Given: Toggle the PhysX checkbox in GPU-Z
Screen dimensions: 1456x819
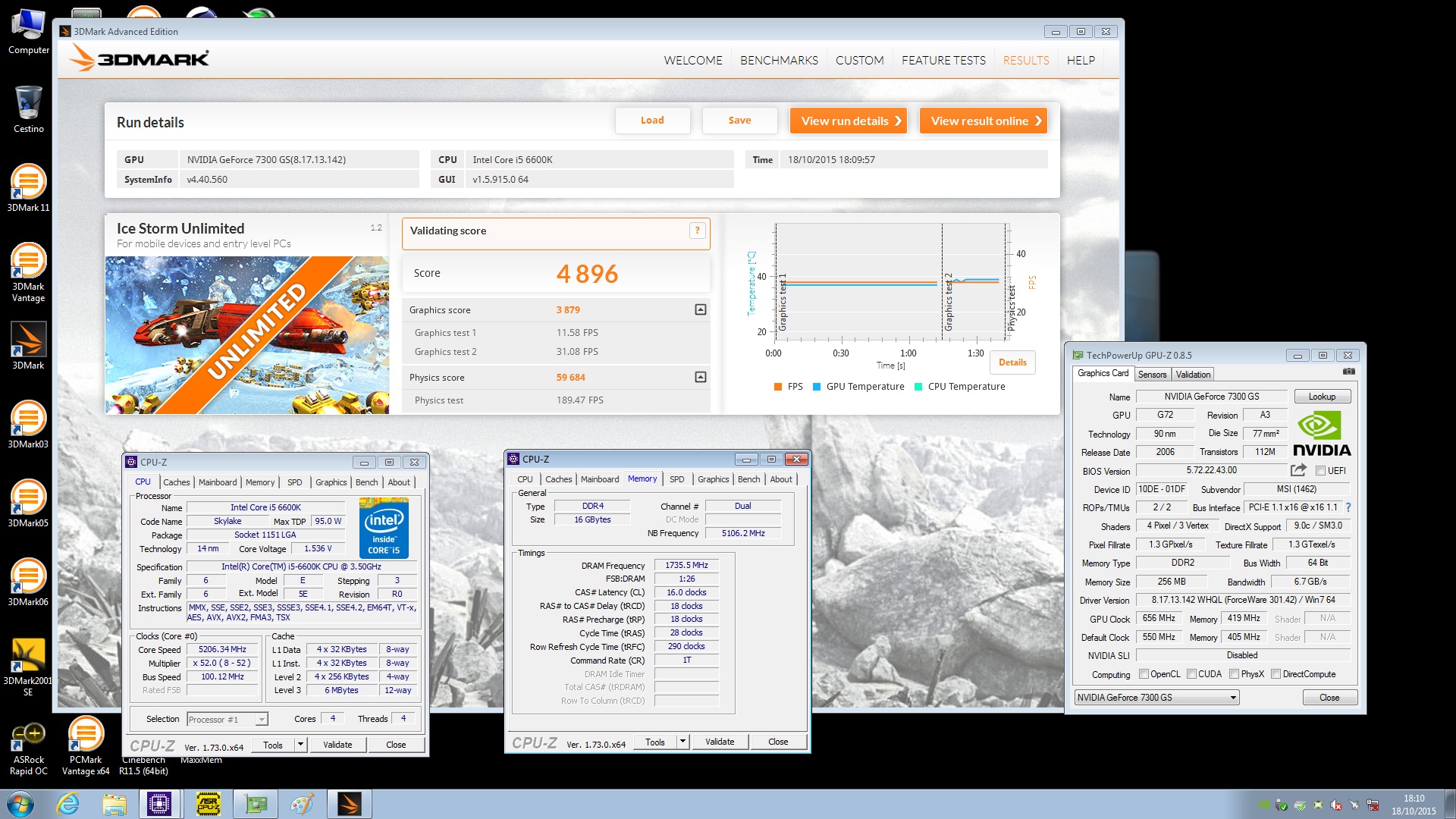Looking at the screenshot, I should click(x=1234, y=674).
